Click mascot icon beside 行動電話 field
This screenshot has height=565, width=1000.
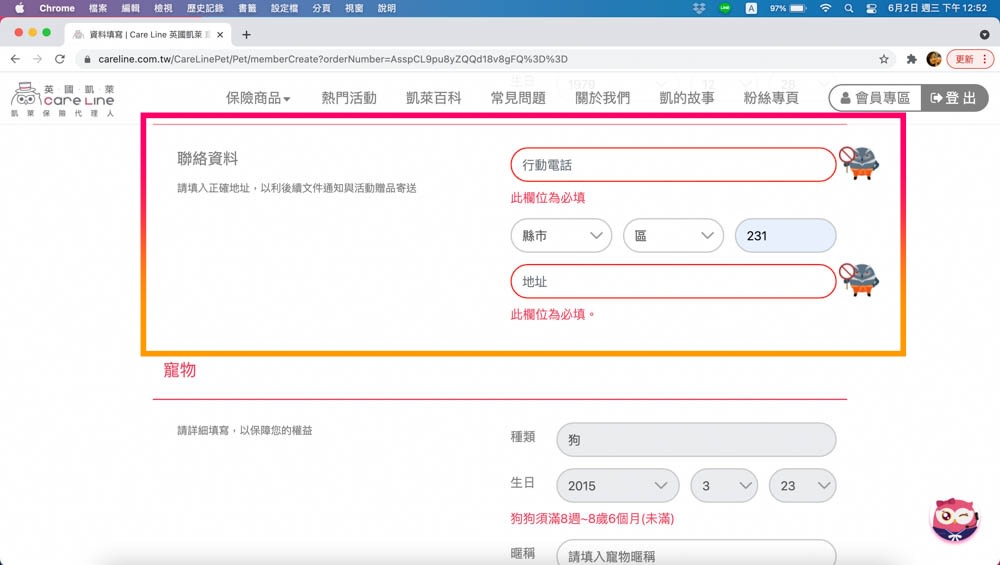859,164
